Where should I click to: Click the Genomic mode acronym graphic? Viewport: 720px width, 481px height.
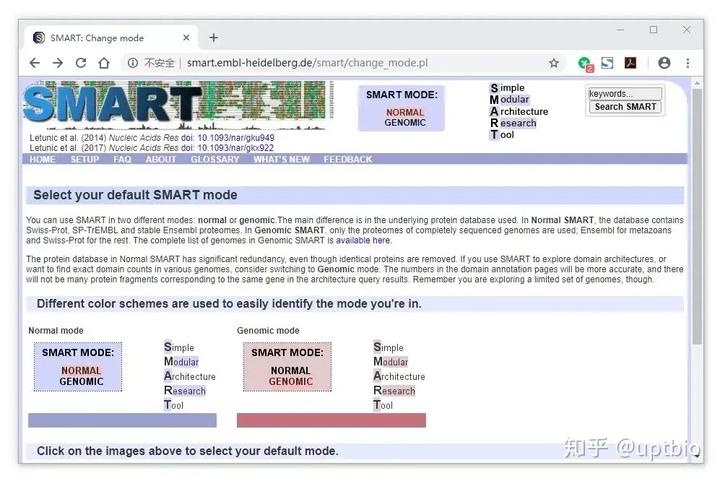point(399,376)
